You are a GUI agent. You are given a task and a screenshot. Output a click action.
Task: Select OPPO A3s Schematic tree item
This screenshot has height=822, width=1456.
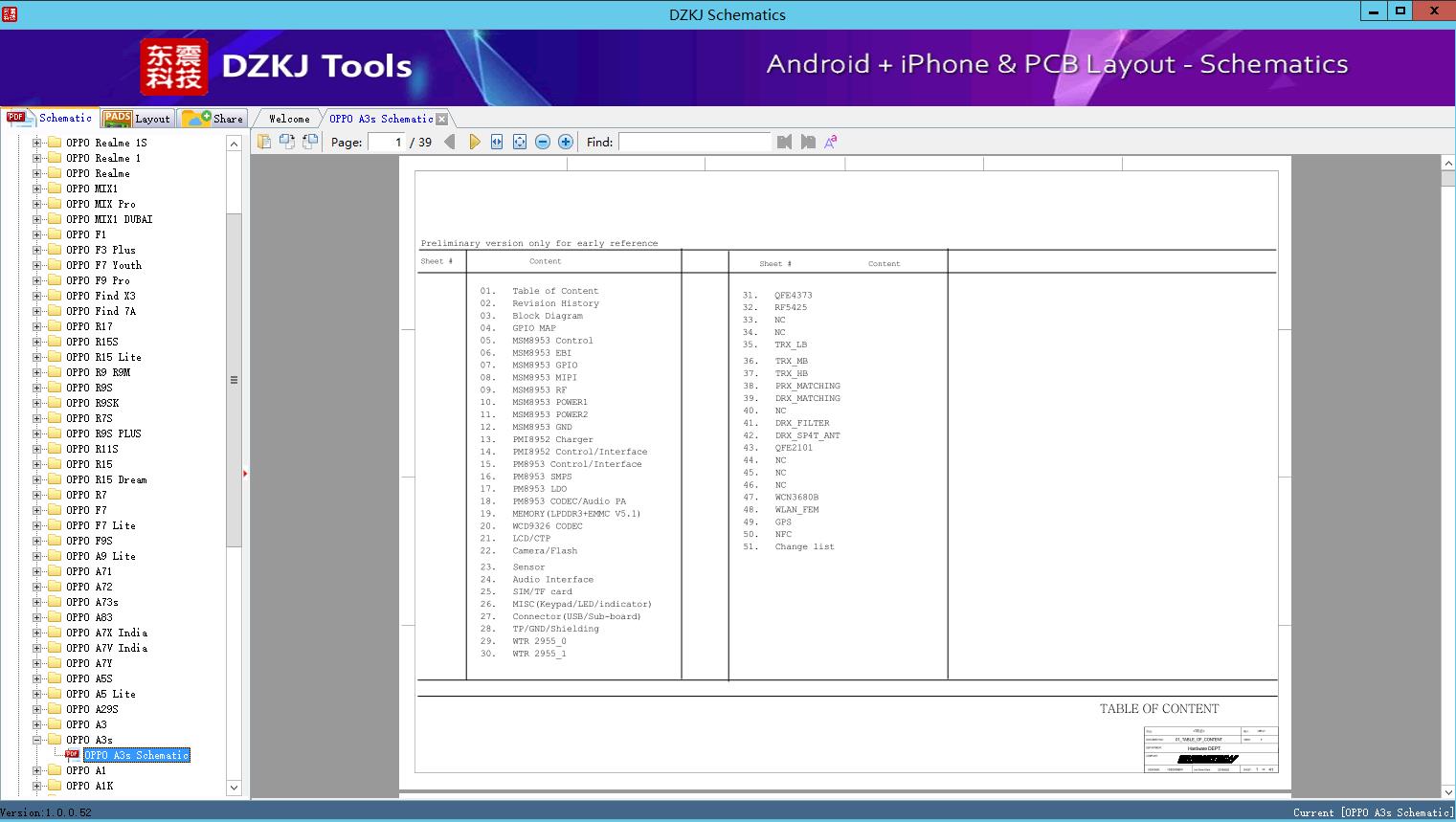coord(137,755)
